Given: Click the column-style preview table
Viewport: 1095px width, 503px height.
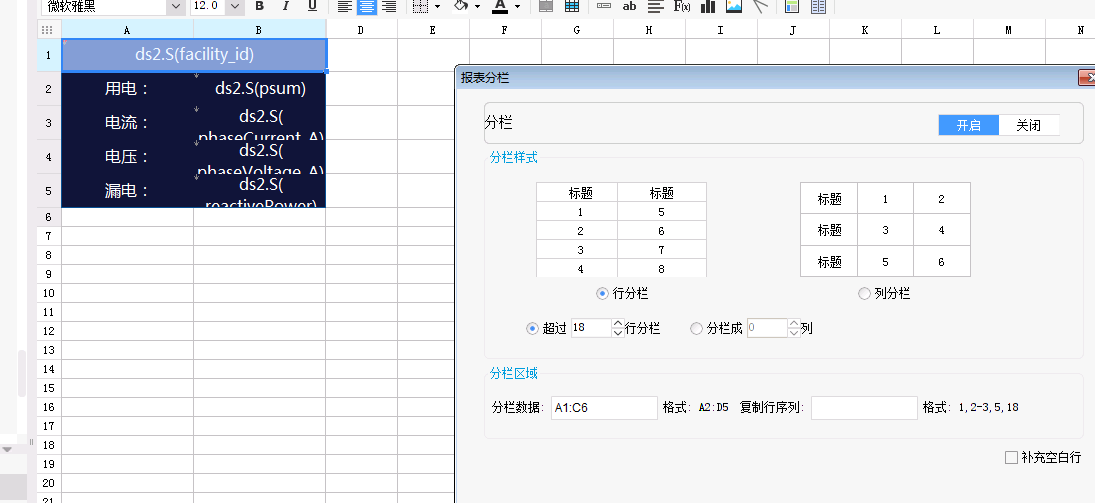Looking at the screenshot, I should pyautogui.click(x=885, y=230).
